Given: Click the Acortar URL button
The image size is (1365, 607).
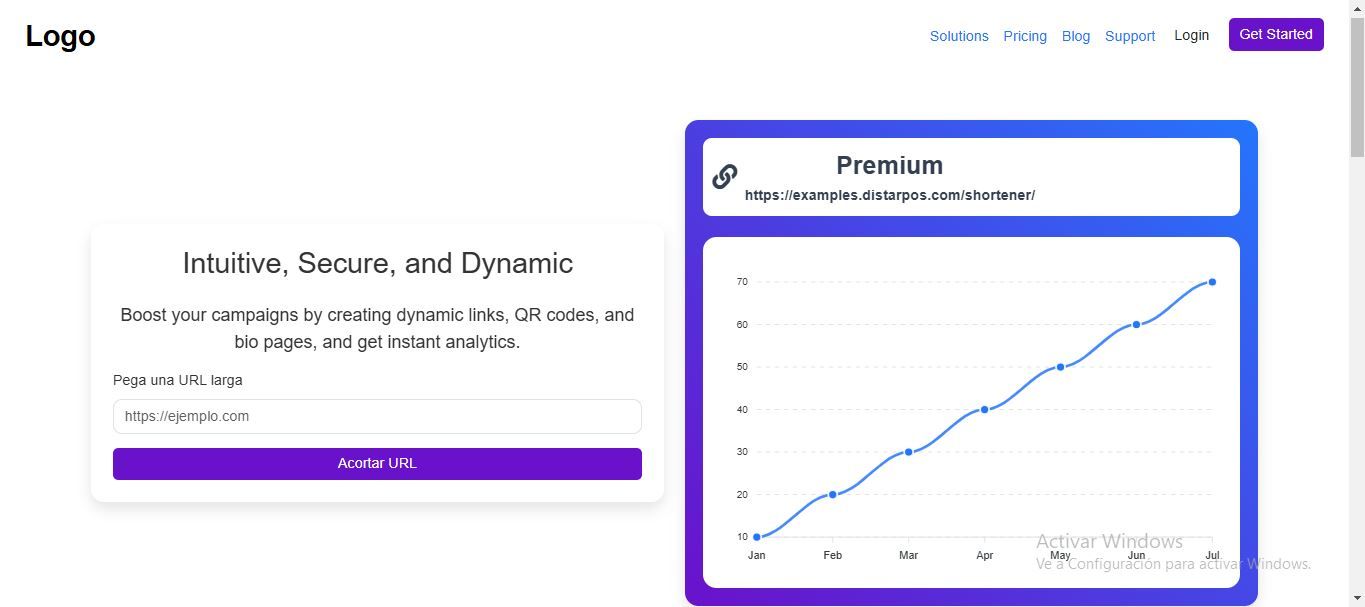Looking at the screenshot, I should tap(377, 464).
